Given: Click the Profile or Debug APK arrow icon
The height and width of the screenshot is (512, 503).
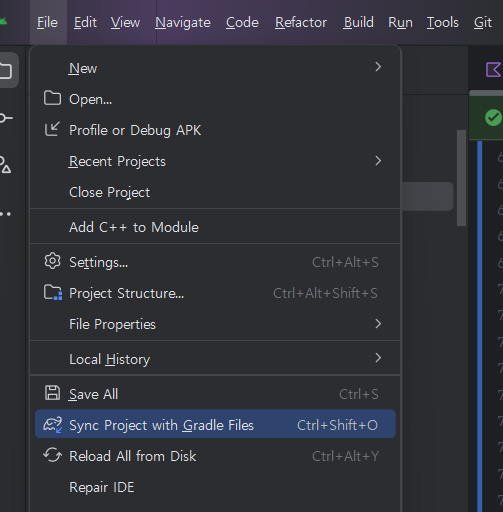Looking at the screenshot, I should [x=52, y=129].
